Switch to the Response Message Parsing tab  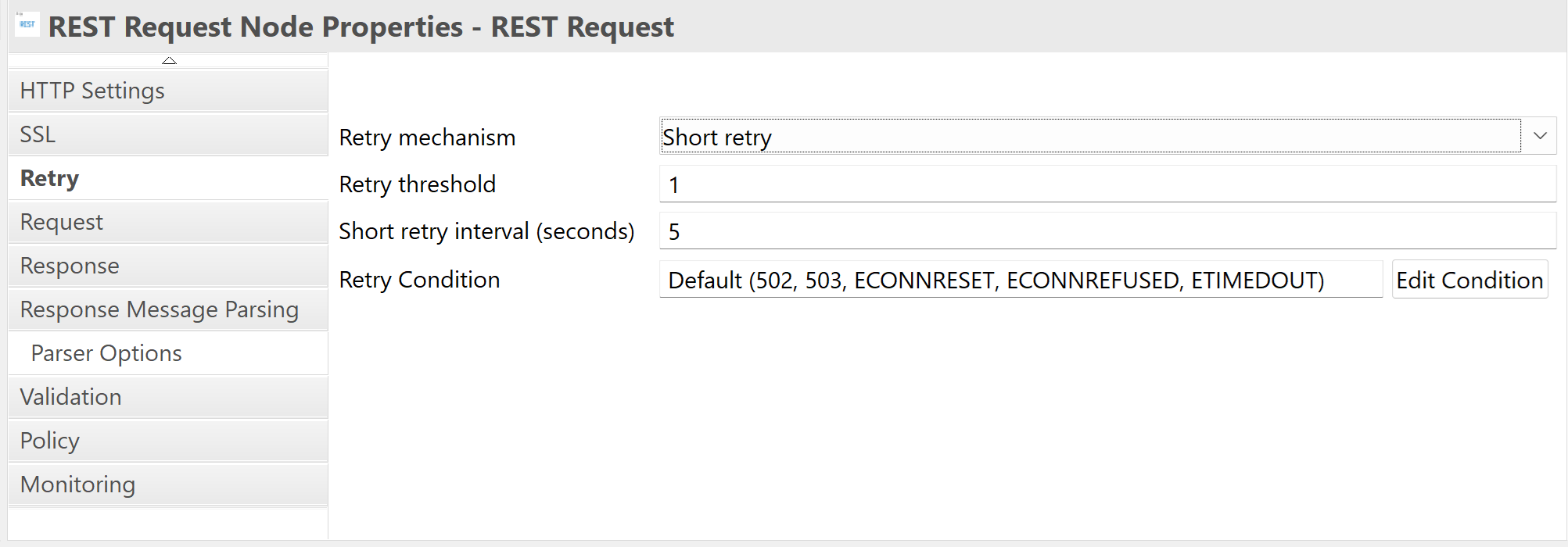click(168, 309)
